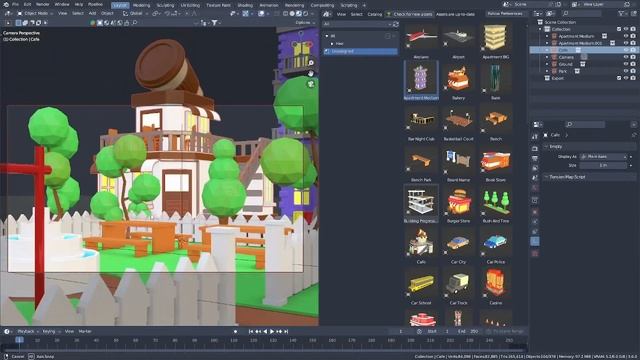Switch to the UV Editing workspace tab

190,5
